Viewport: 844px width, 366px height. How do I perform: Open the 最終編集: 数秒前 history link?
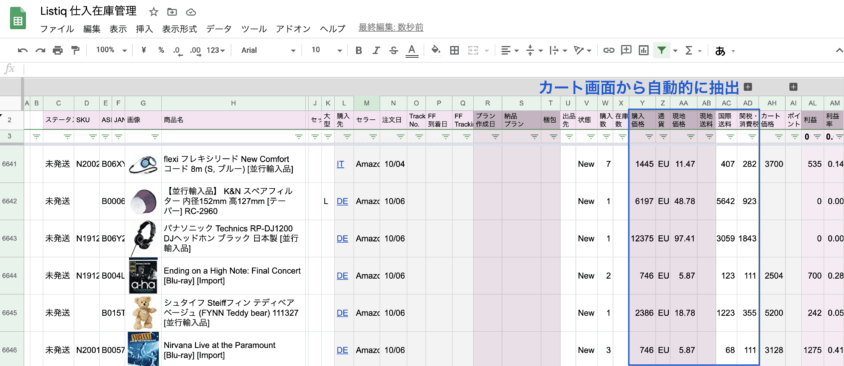[x=391, y=28]
